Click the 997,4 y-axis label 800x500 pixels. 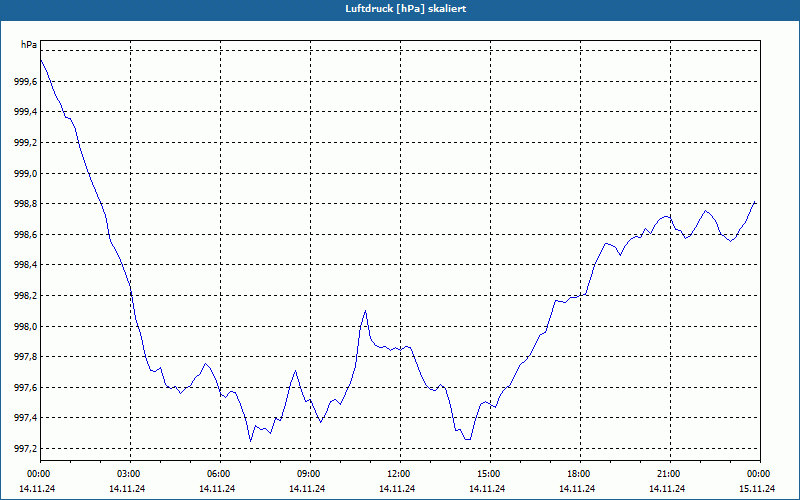26,418
